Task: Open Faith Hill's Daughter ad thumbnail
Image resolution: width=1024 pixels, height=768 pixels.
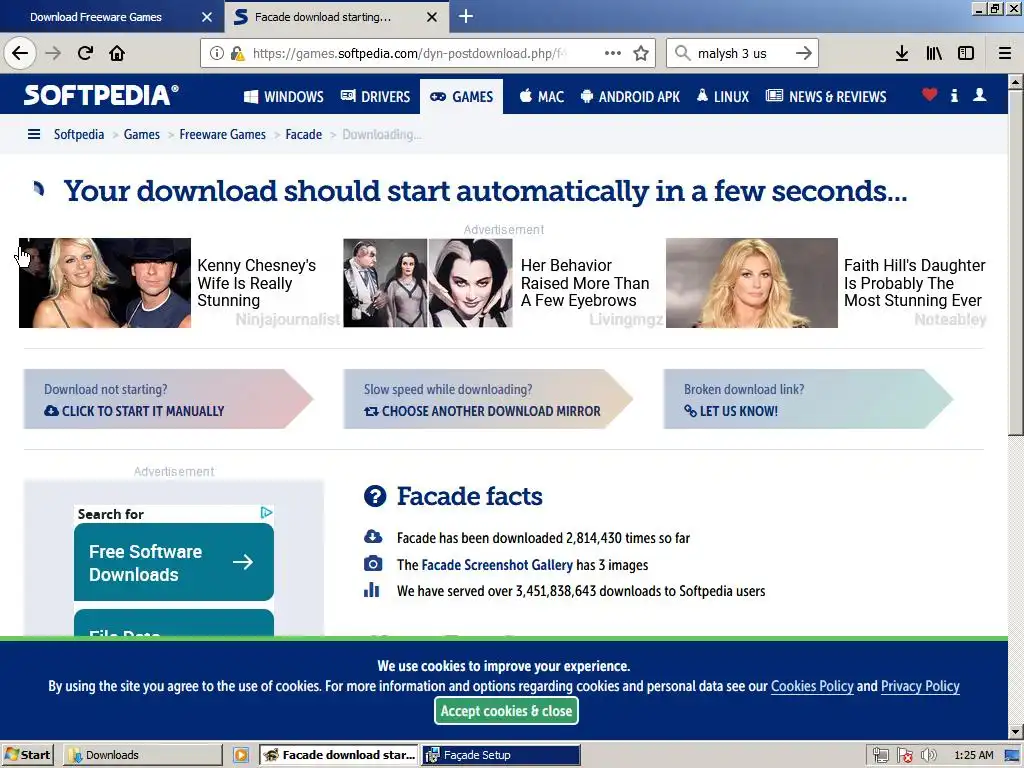Action: 752,283
